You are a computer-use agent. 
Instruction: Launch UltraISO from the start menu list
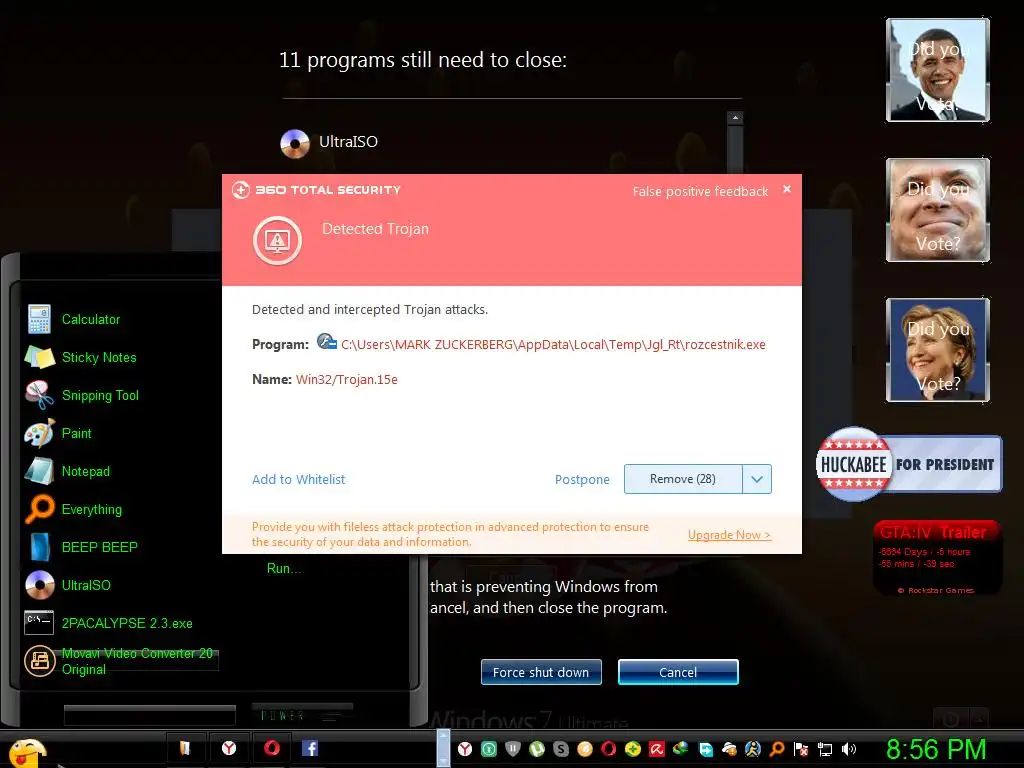pyautogui.click(x=68, y=584)
